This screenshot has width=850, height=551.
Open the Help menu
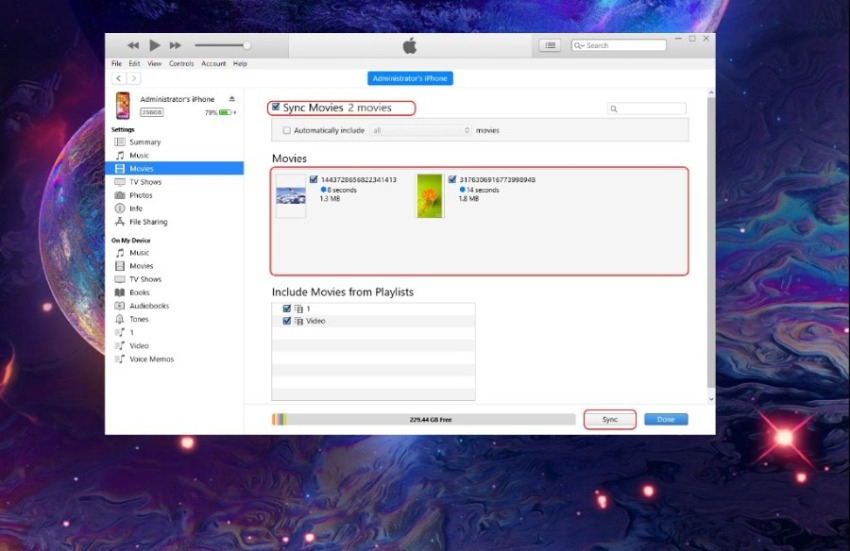(x=240, y=63)
